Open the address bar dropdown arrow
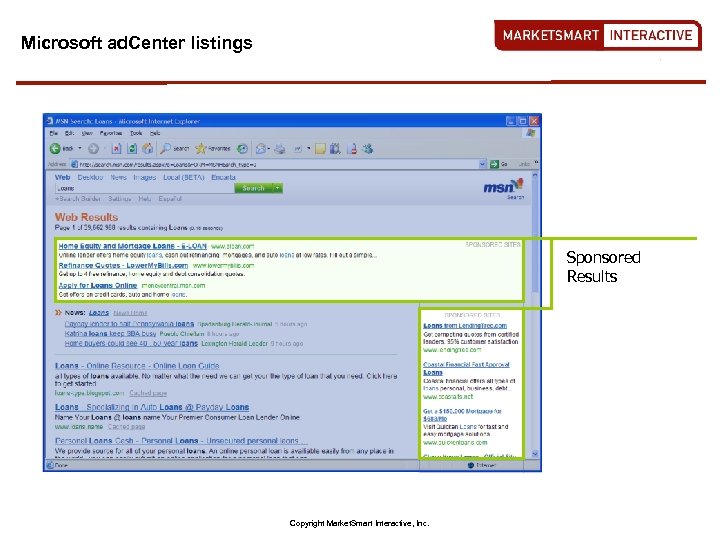 (x=483, y=164)
